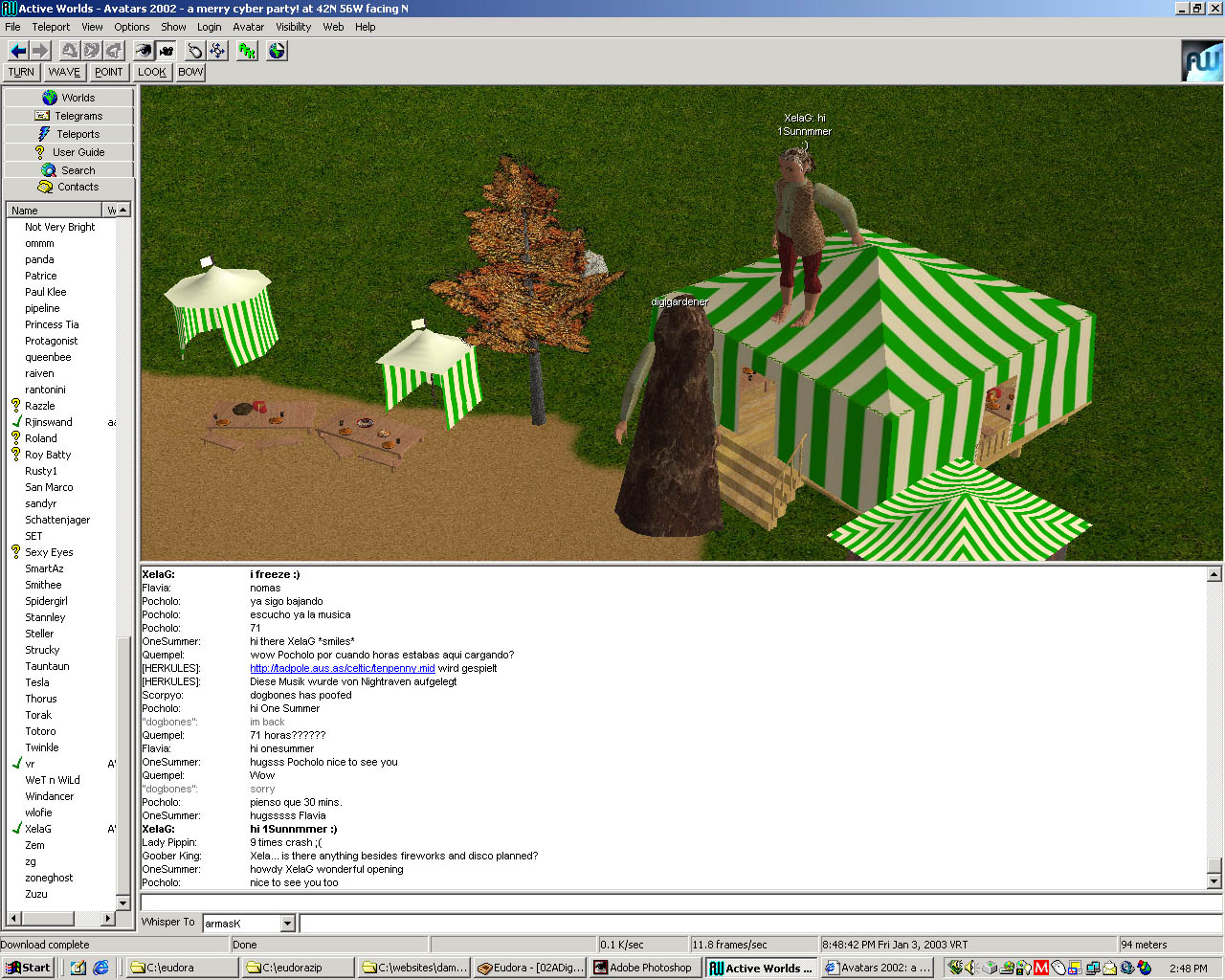The image size is (1225, 980).
Task: Click the green AFK toolbar icon
Action: point(247,51)
